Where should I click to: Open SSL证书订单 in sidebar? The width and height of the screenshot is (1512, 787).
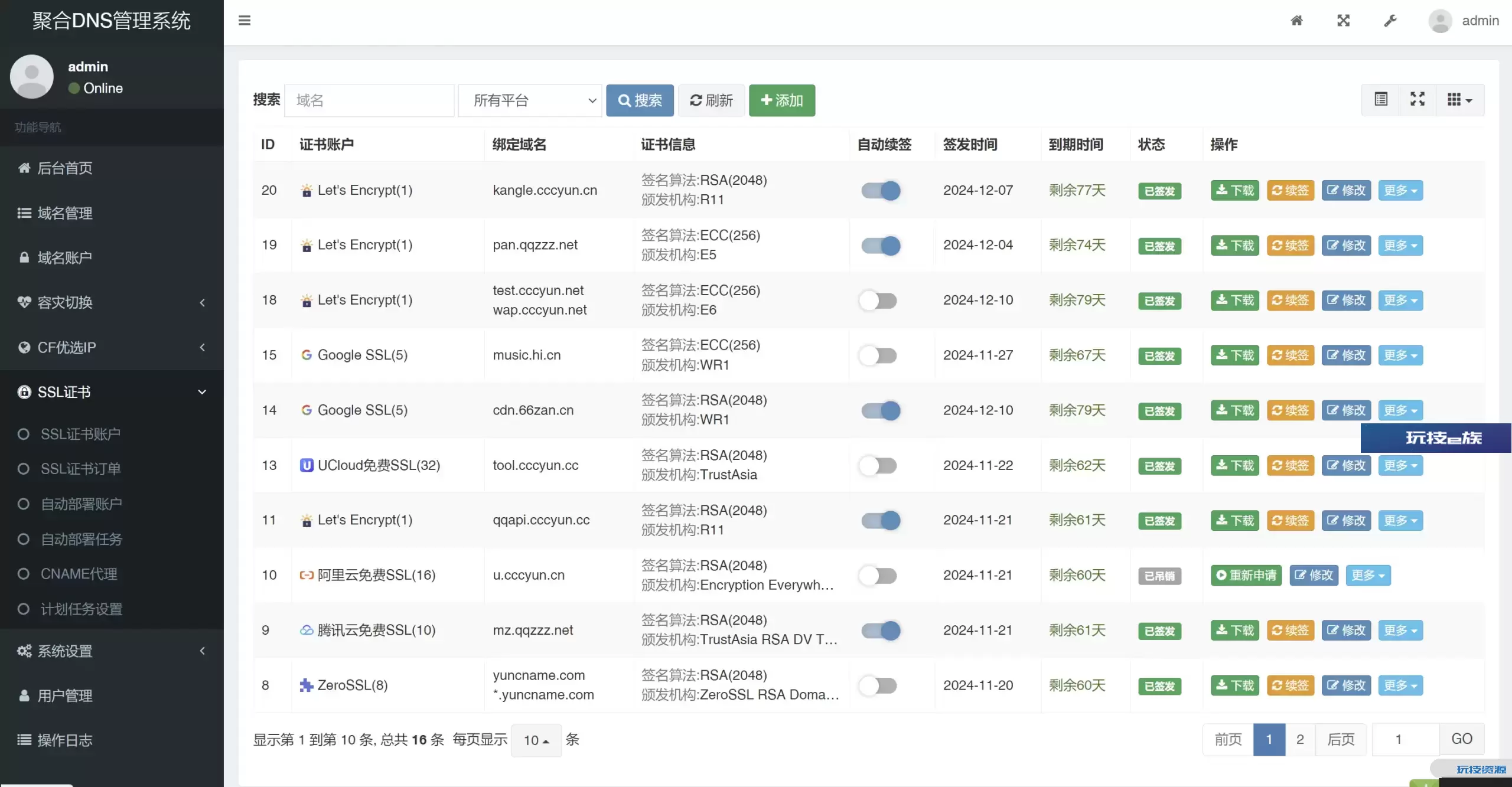click(x=80, y=469)
